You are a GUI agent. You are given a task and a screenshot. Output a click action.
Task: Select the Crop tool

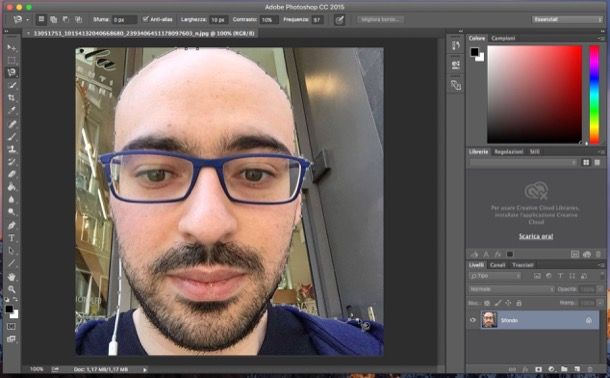[11, 98]
